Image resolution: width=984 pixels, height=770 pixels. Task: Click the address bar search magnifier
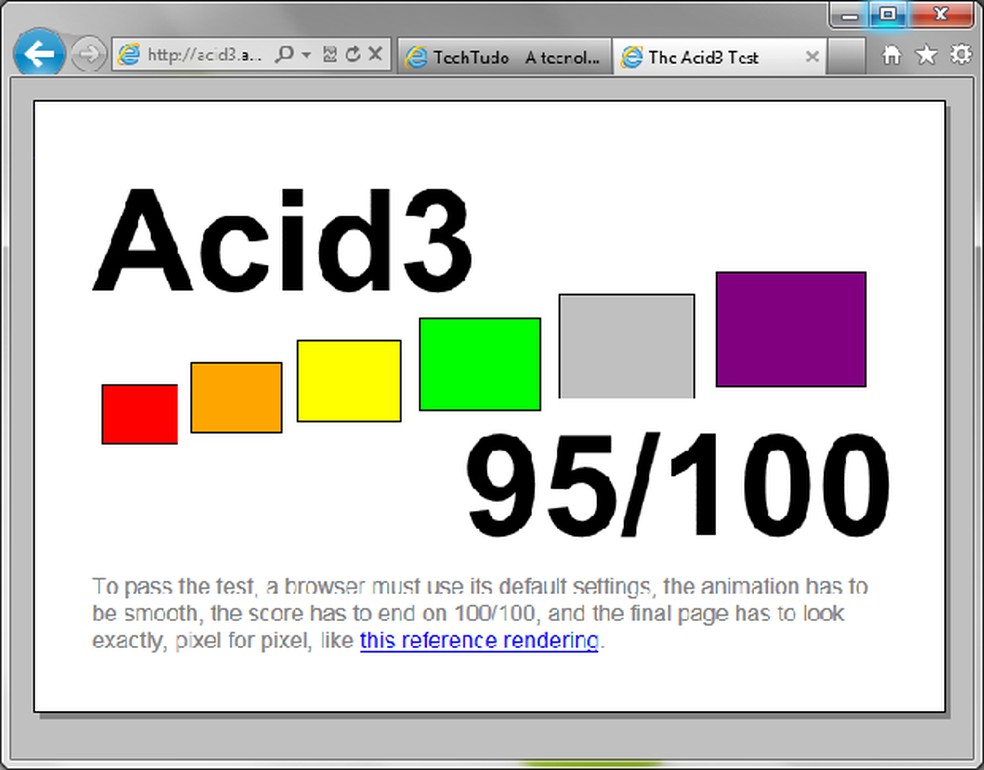[285, 55]
